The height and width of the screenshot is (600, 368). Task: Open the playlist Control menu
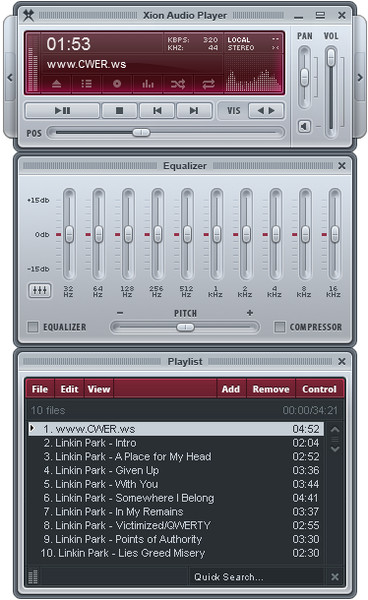coord(319,389)
